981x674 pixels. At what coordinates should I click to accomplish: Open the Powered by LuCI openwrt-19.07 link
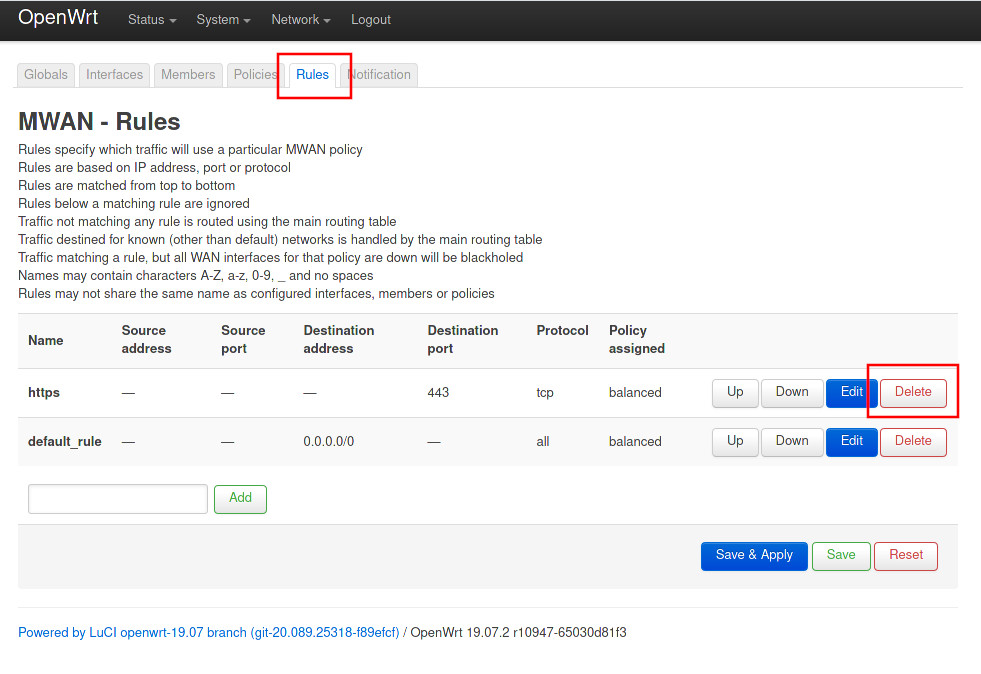(208, 633)
